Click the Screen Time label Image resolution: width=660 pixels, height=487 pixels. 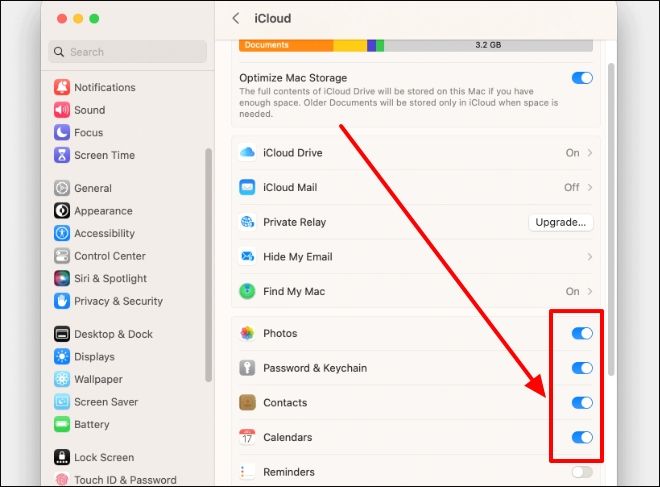click(105, 155)
